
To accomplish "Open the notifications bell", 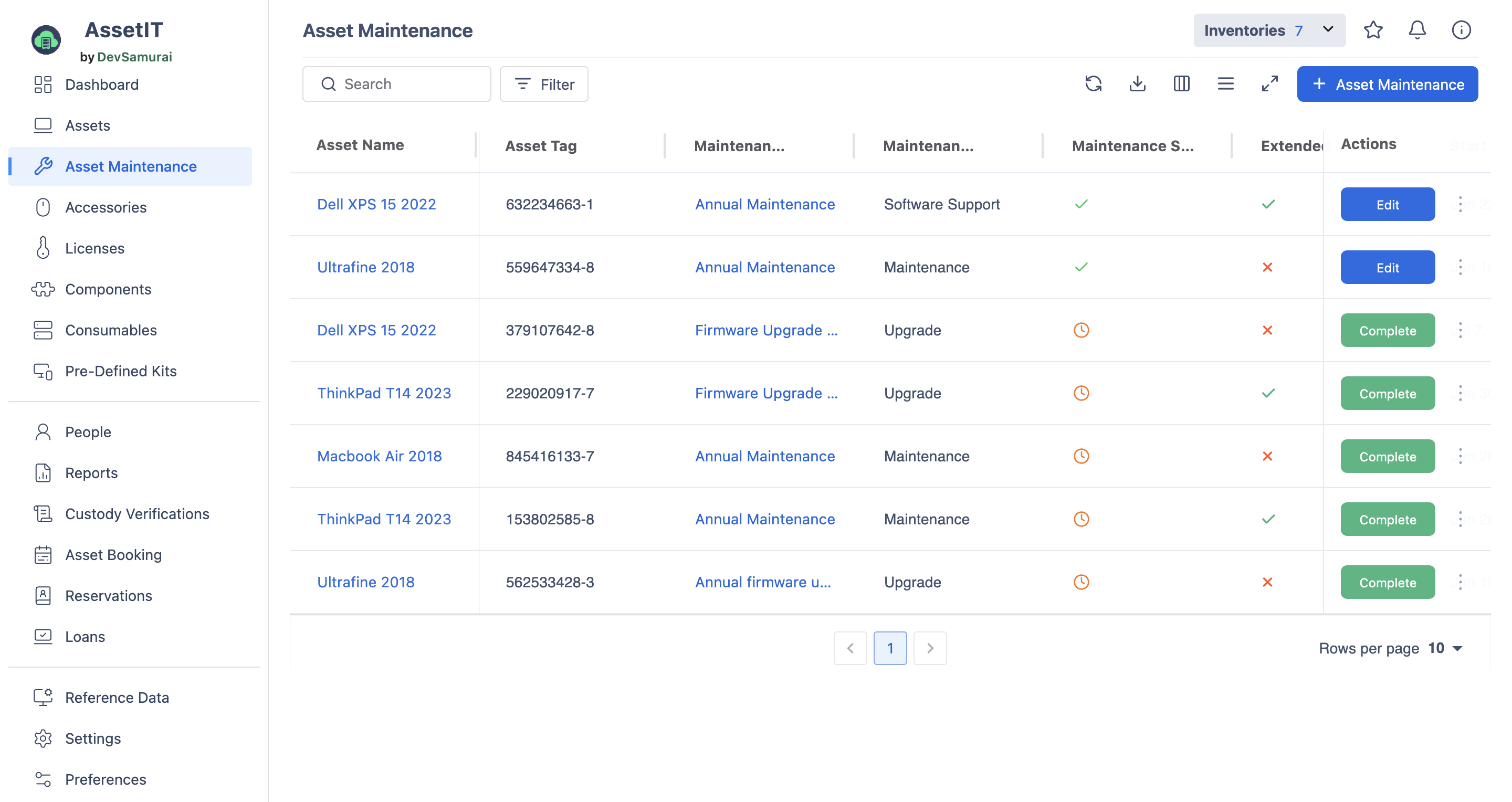I will pyautogui.click(x=1417, y=30).
